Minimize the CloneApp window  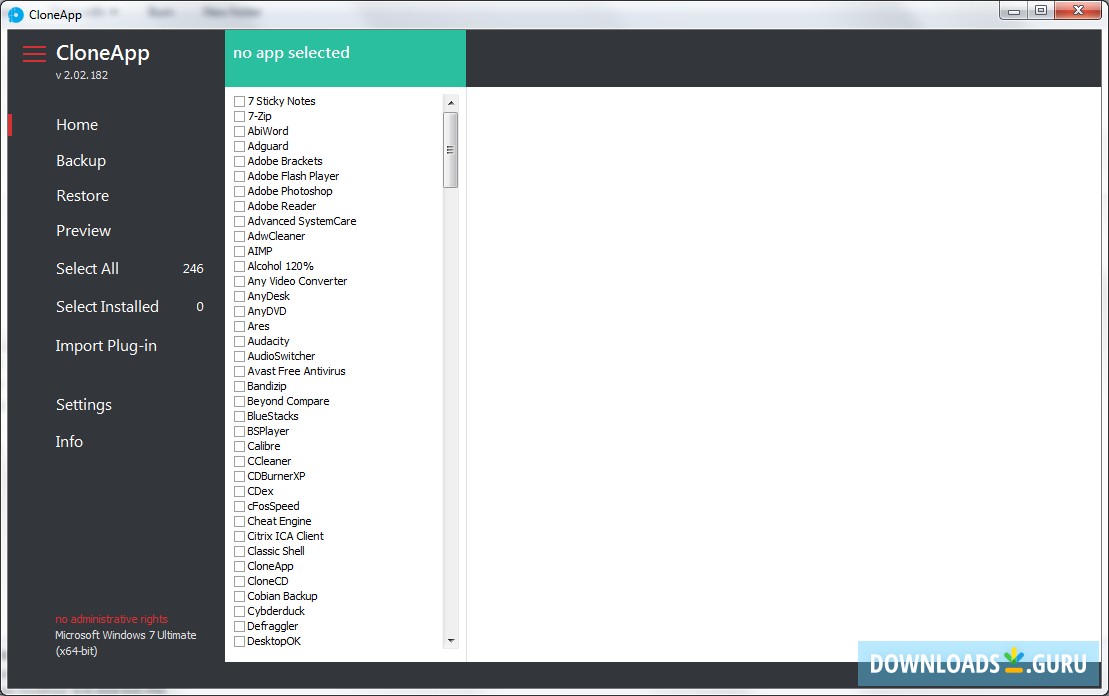(x=1014, y=11)
